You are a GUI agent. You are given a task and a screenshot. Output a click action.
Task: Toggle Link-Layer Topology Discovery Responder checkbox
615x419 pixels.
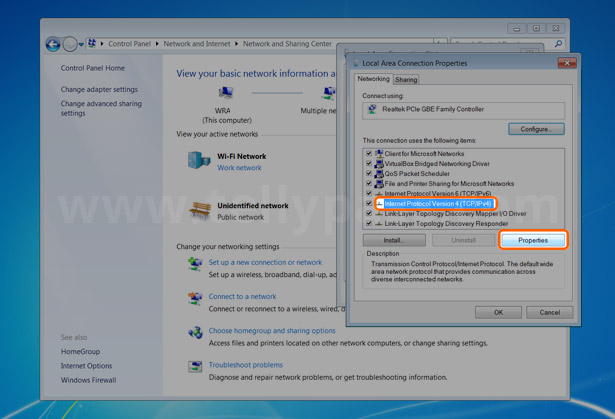tap(369, 223)
